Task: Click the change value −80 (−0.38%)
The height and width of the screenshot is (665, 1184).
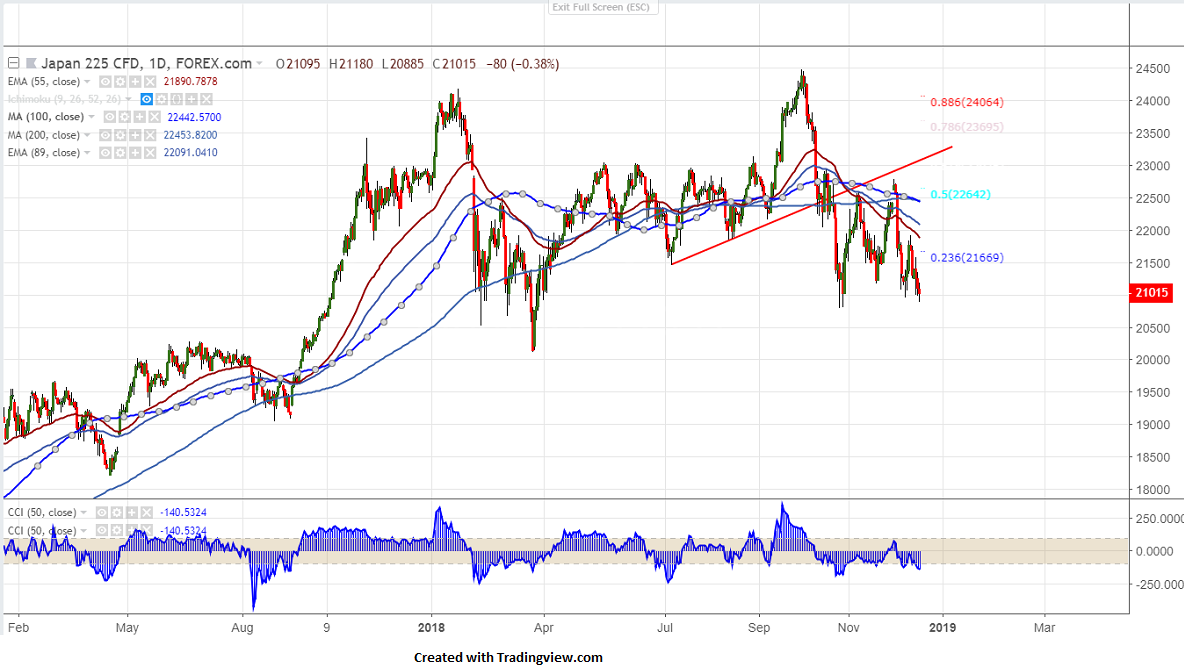Action: coord(523,64)
